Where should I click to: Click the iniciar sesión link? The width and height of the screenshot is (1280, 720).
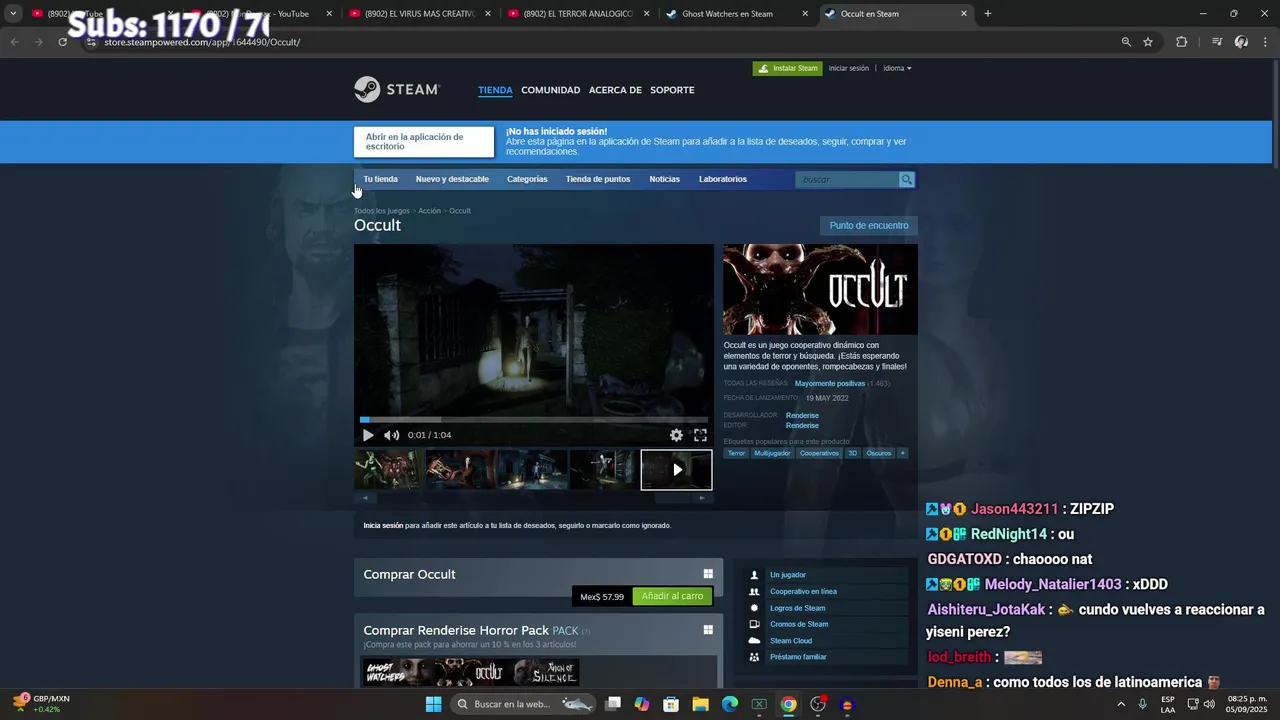849,68
